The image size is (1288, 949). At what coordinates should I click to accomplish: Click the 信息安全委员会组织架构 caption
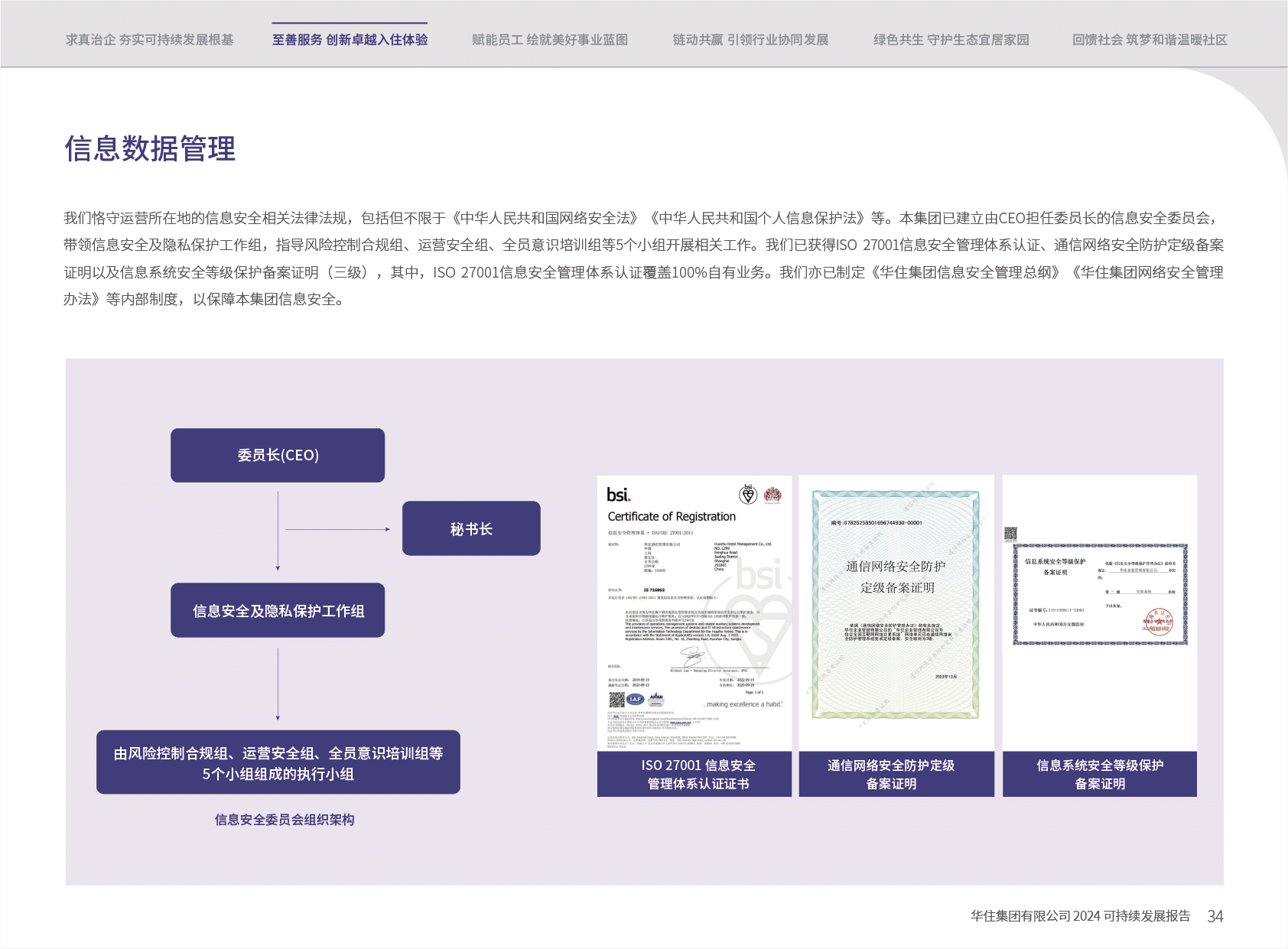[x=284, y=820]
